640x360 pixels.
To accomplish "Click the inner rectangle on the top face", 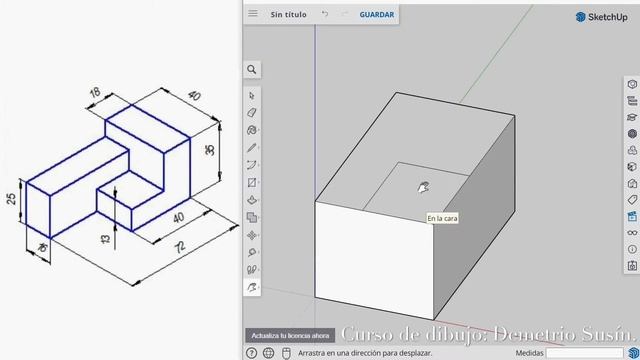I will pyautogui.click(x=416, y=192).
